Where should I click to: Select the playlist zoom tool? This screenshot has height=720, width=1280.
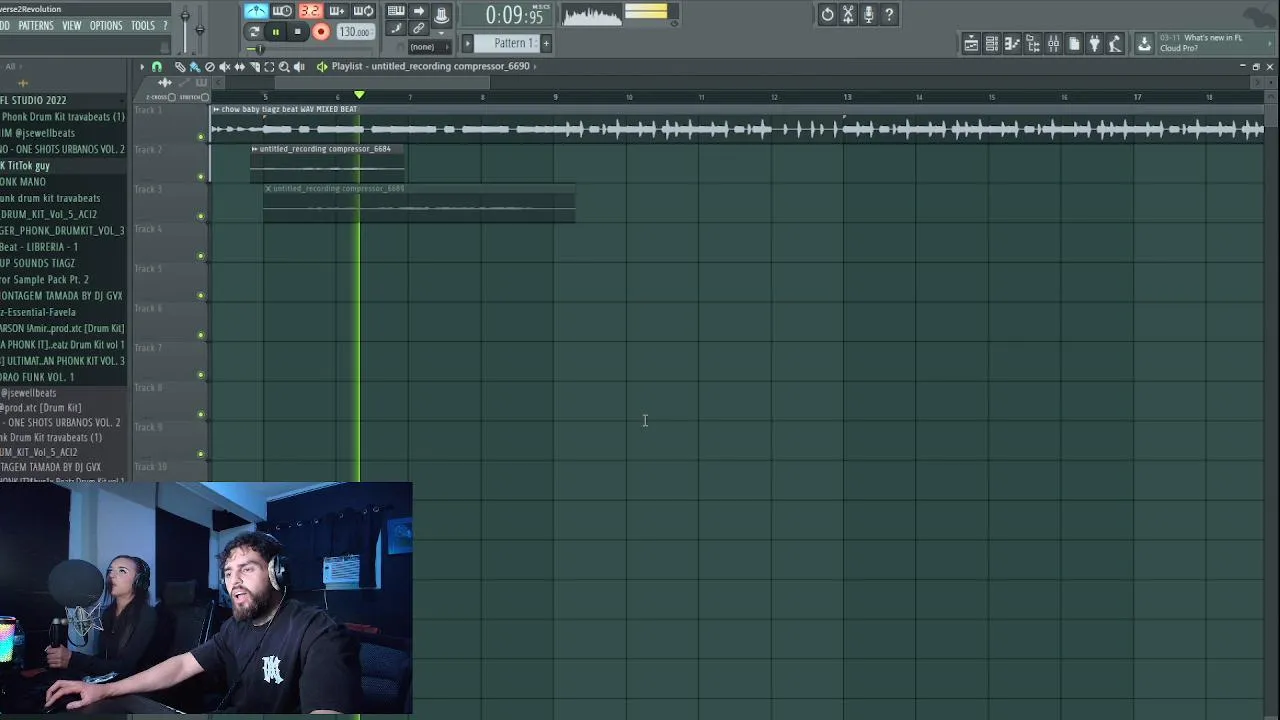click(284, 67)
